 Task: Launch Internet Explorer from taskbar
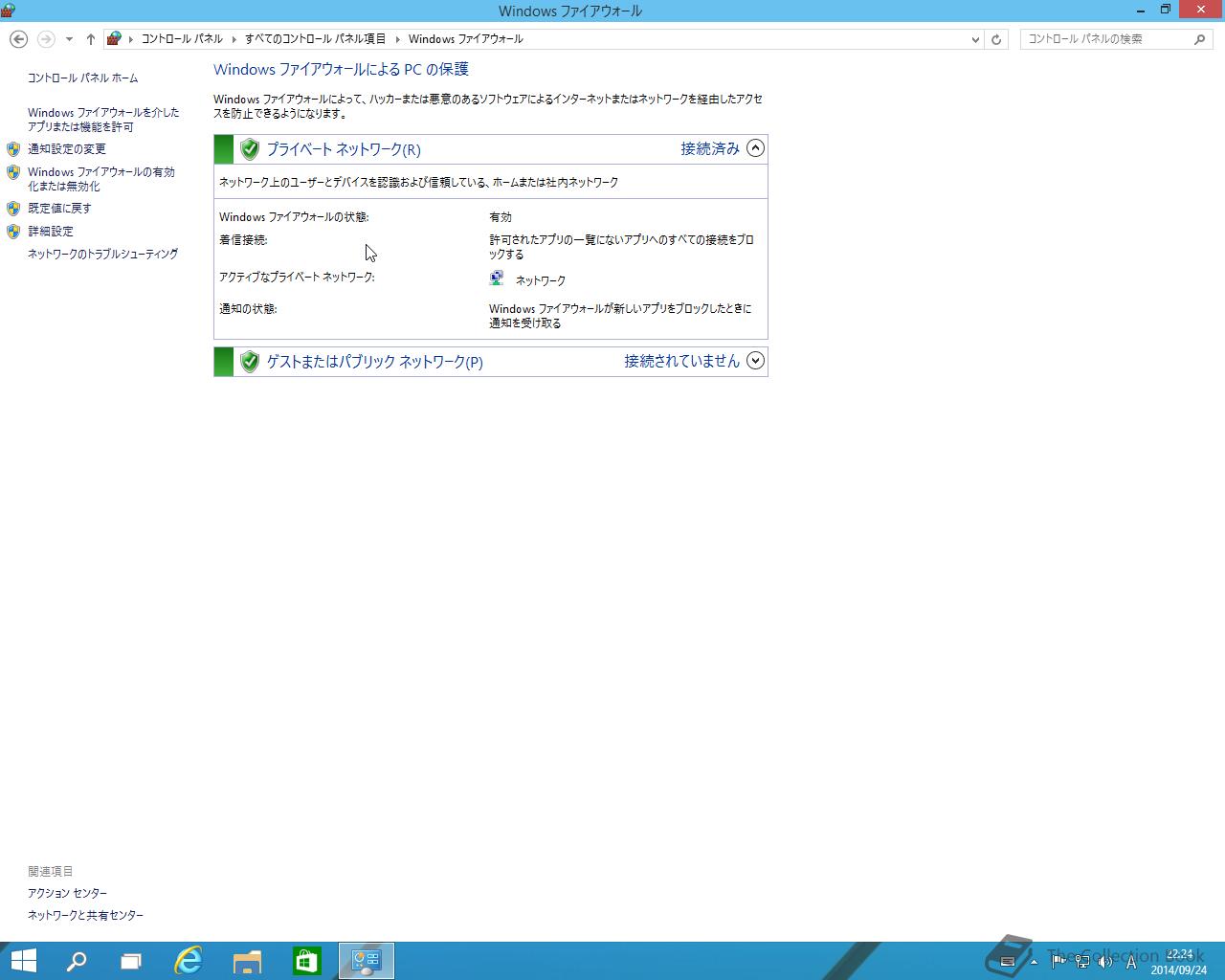coord(189,961)
